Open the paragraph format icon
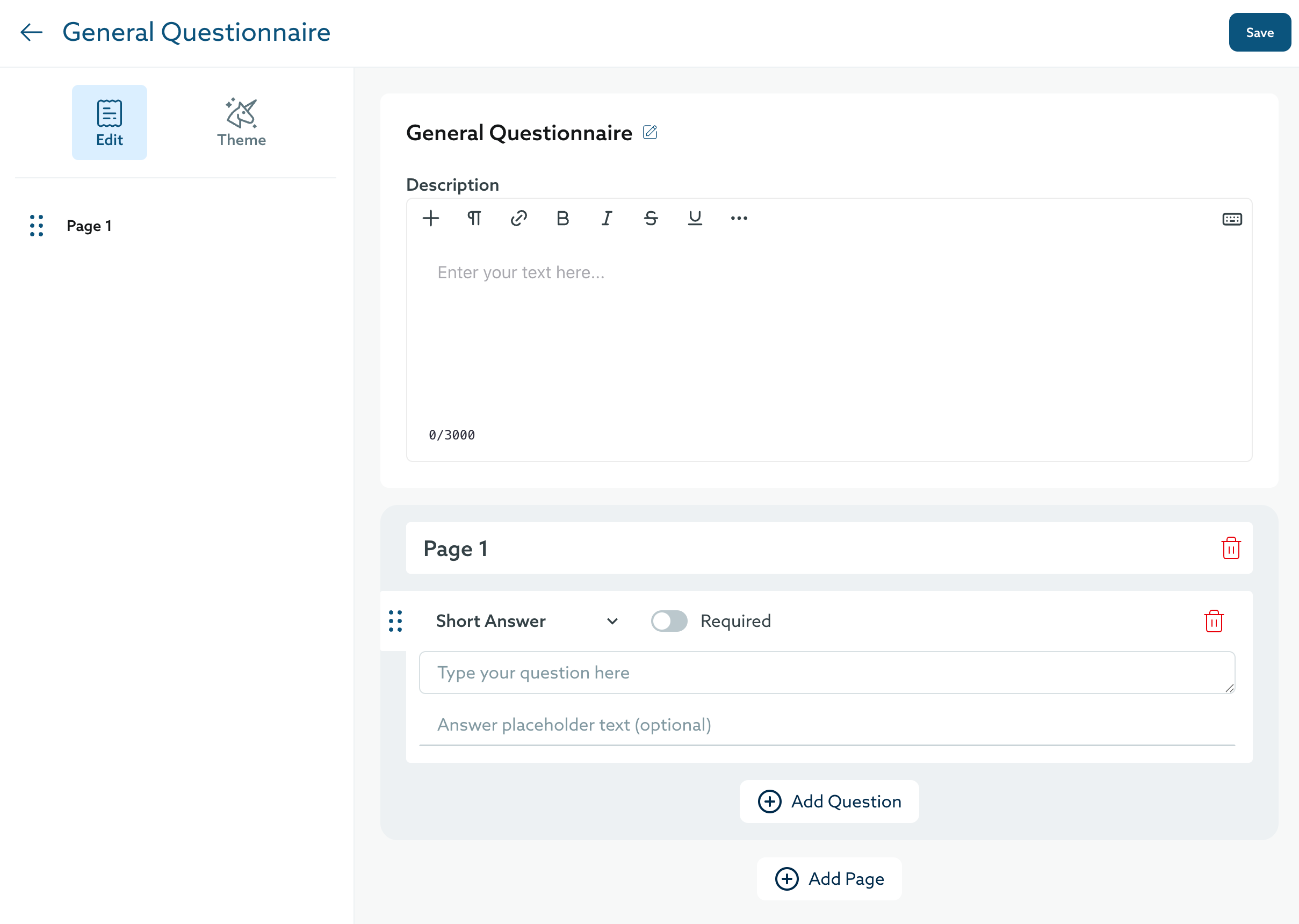This screenshot has width=1299, height=924. [x=474, y=218]
